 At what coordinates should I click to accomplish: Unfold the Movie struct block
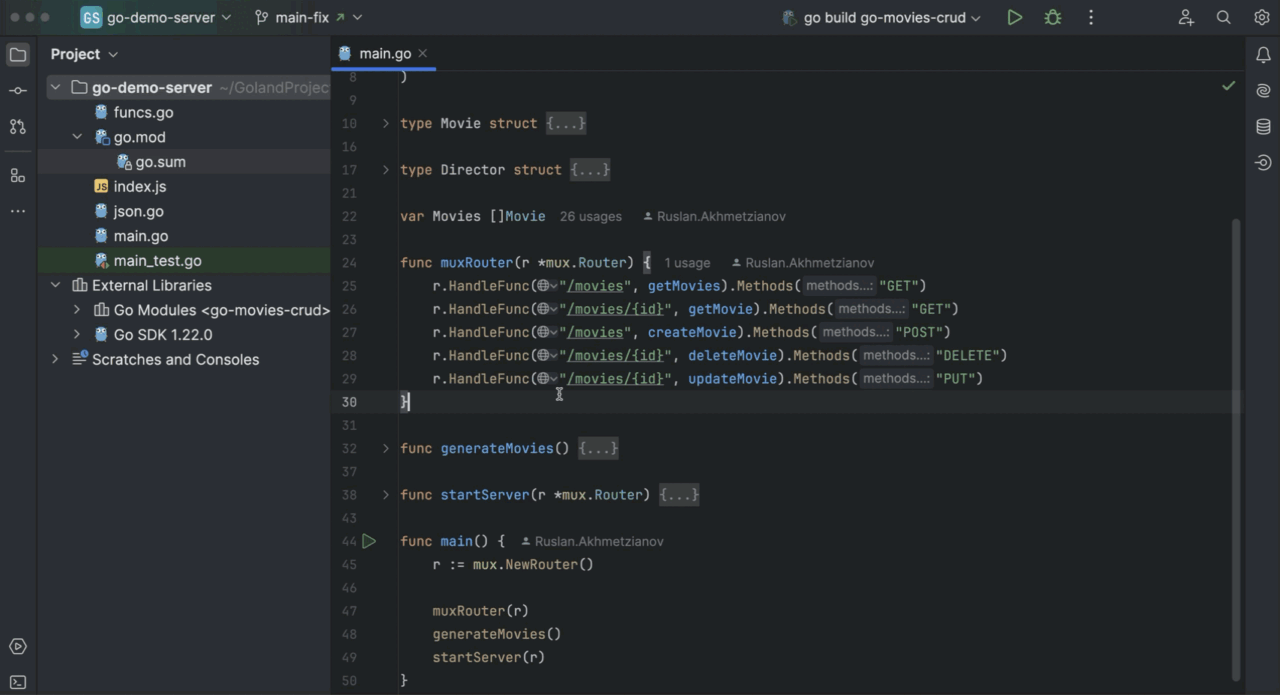tap(386, 124)
